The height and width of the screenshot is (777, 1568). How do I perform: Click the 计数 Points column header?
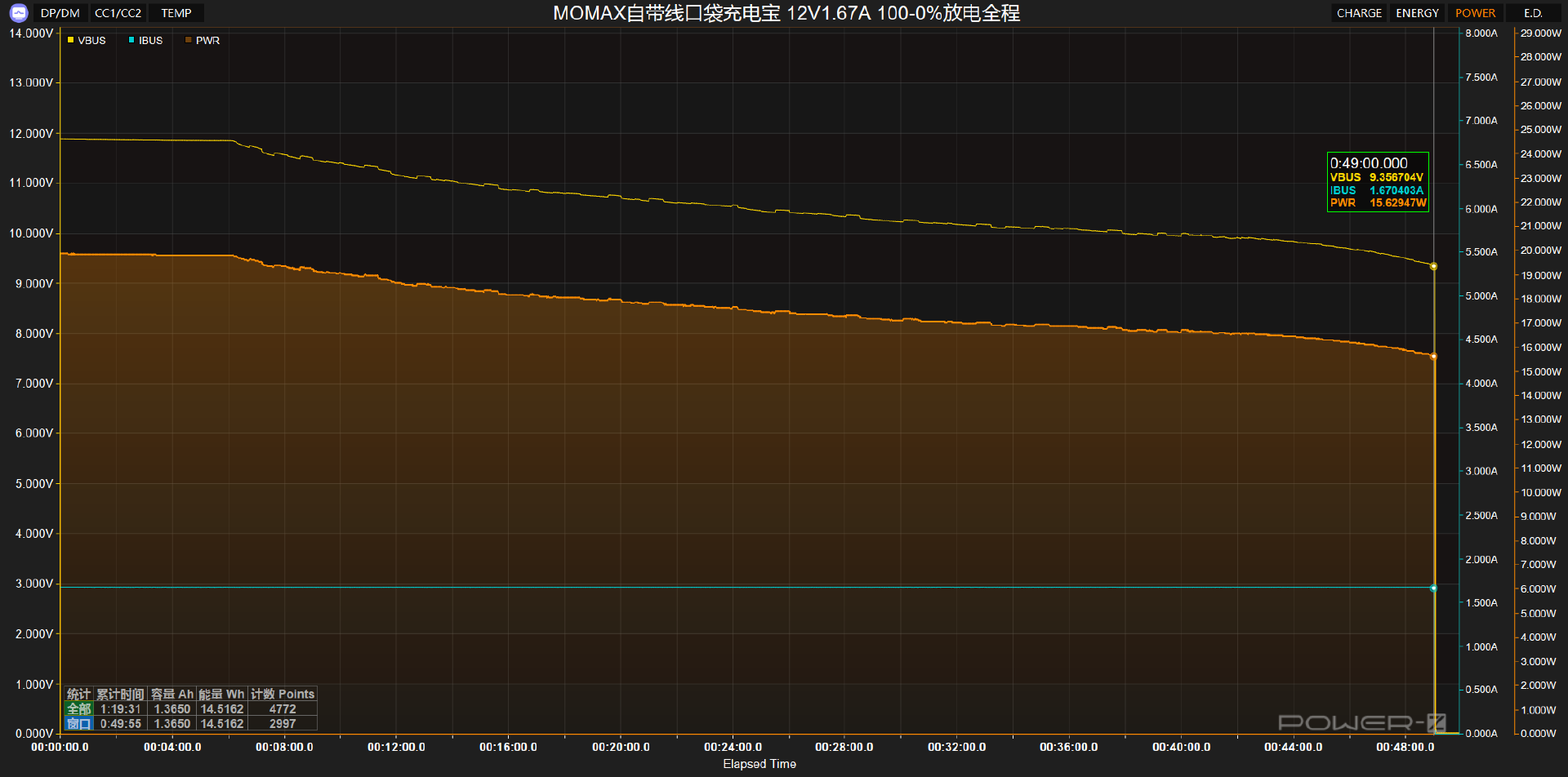tap(283, 695)
